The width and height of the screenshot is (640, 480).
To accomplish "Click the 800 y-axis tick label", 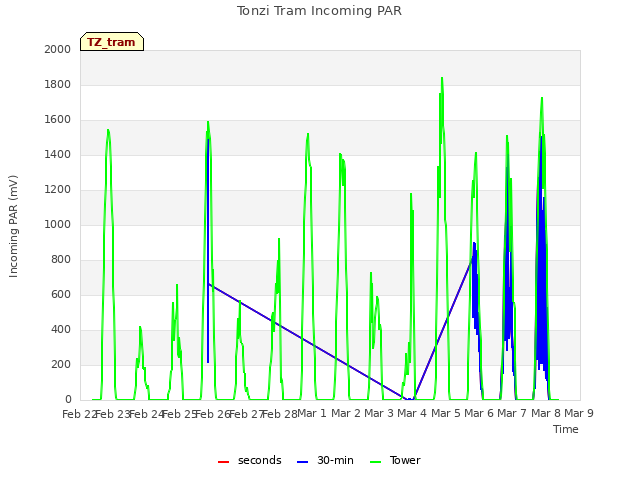I will (61, 260).
